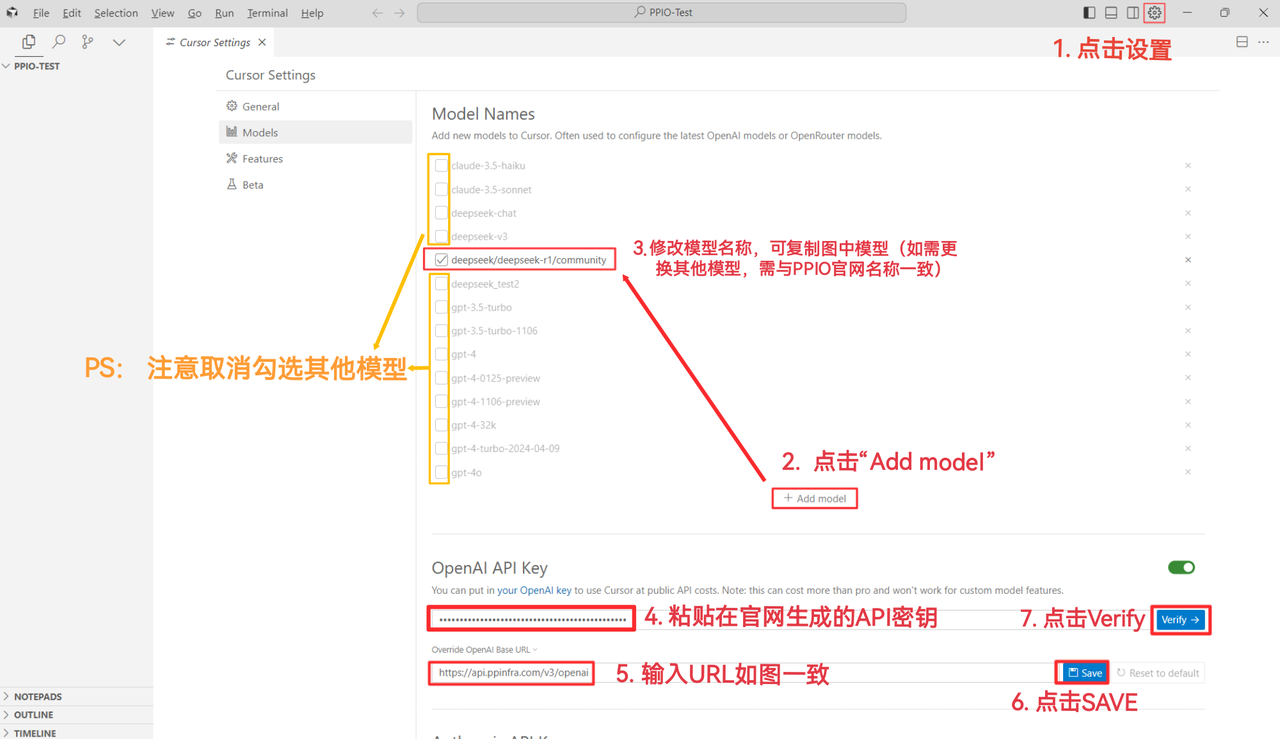The width and height of the screenshot is (1280, 739).
Task: Toggle the bottom panel layout icon
Action: (1111, 13)
